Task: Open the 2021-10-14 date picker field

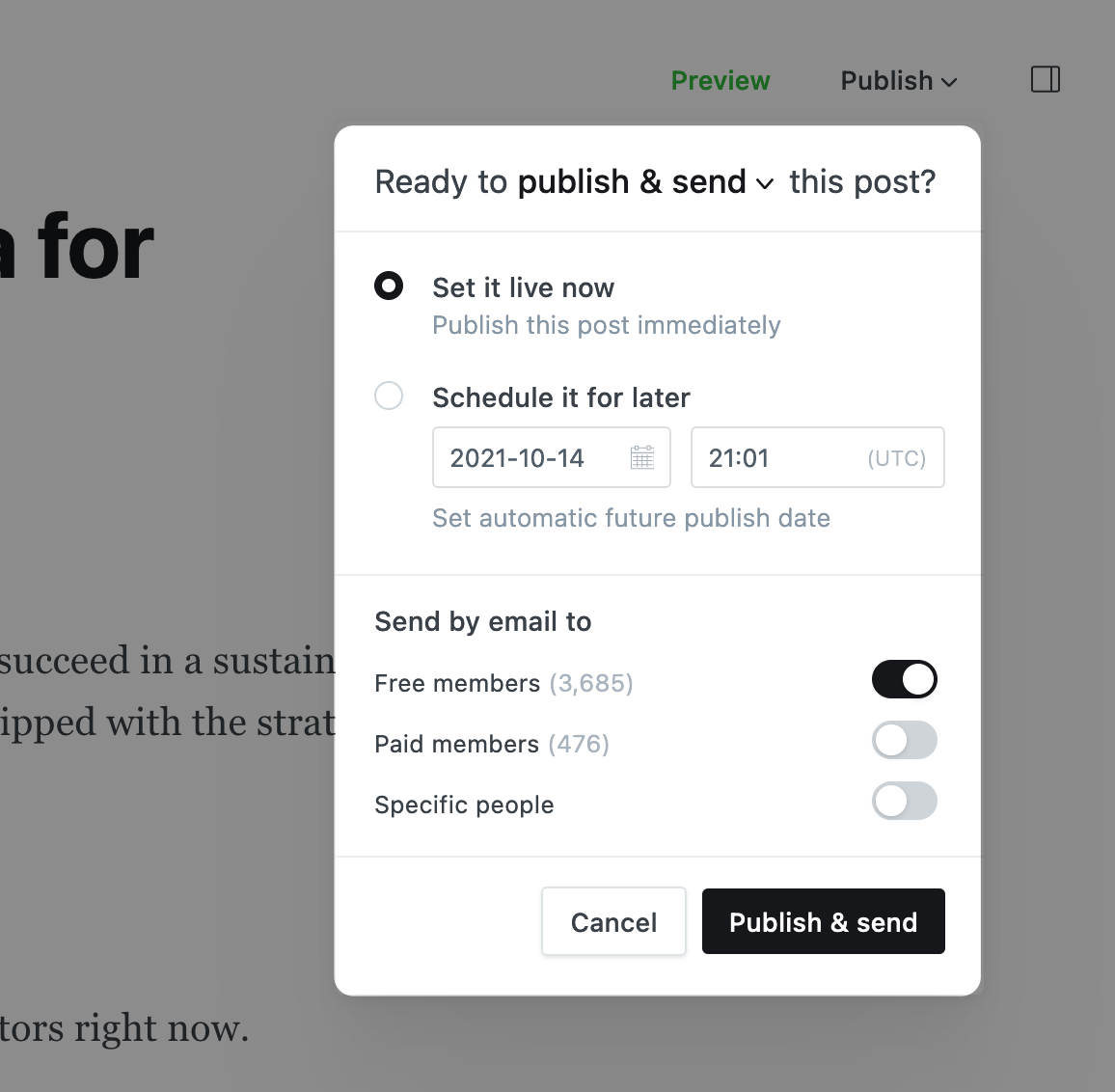Action: click(x=552, y=457)
